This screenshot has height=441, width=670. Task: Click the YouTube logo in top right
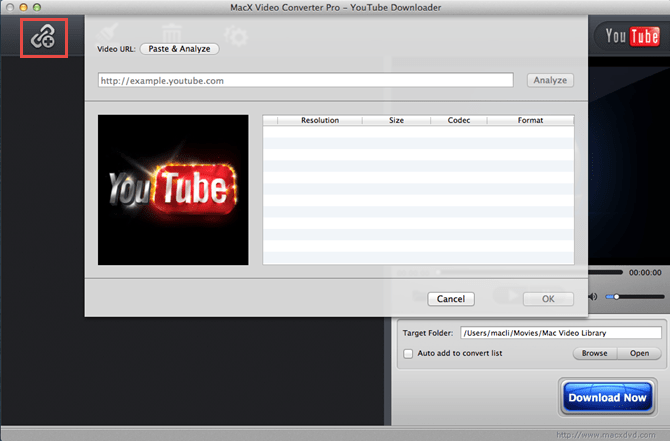tap(630, 37)
